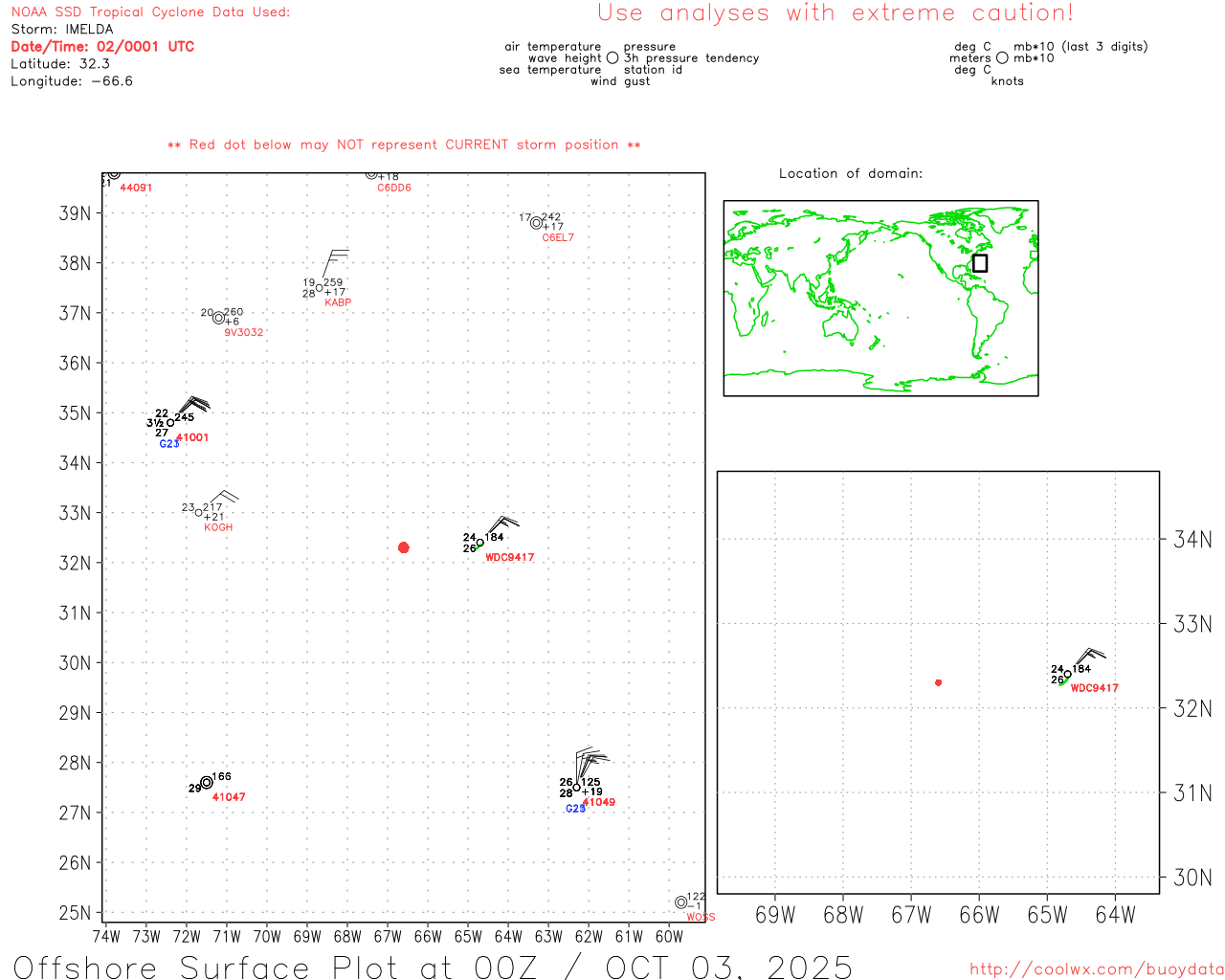Screen dimensions: 1225x980
Task: Click the KABP station marker
Action: pos(319,288)
